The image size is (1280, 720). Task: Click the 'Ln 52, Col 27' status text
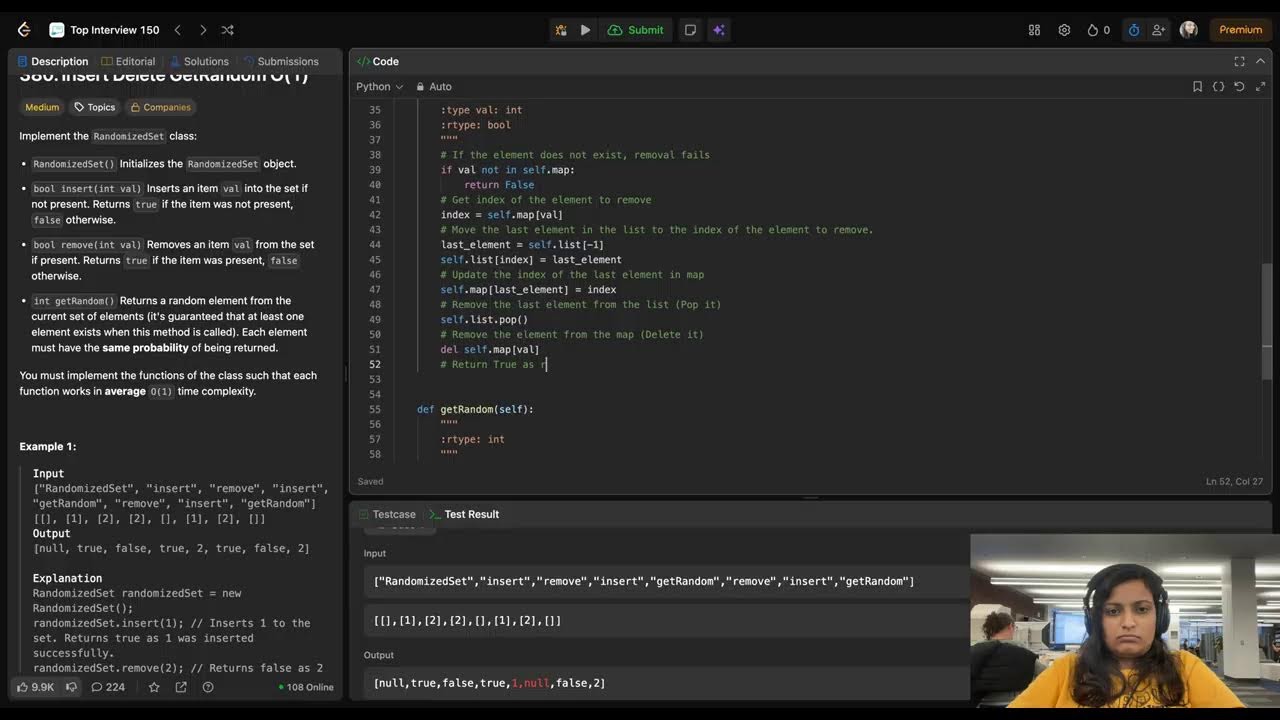(x=1234, y=482)
